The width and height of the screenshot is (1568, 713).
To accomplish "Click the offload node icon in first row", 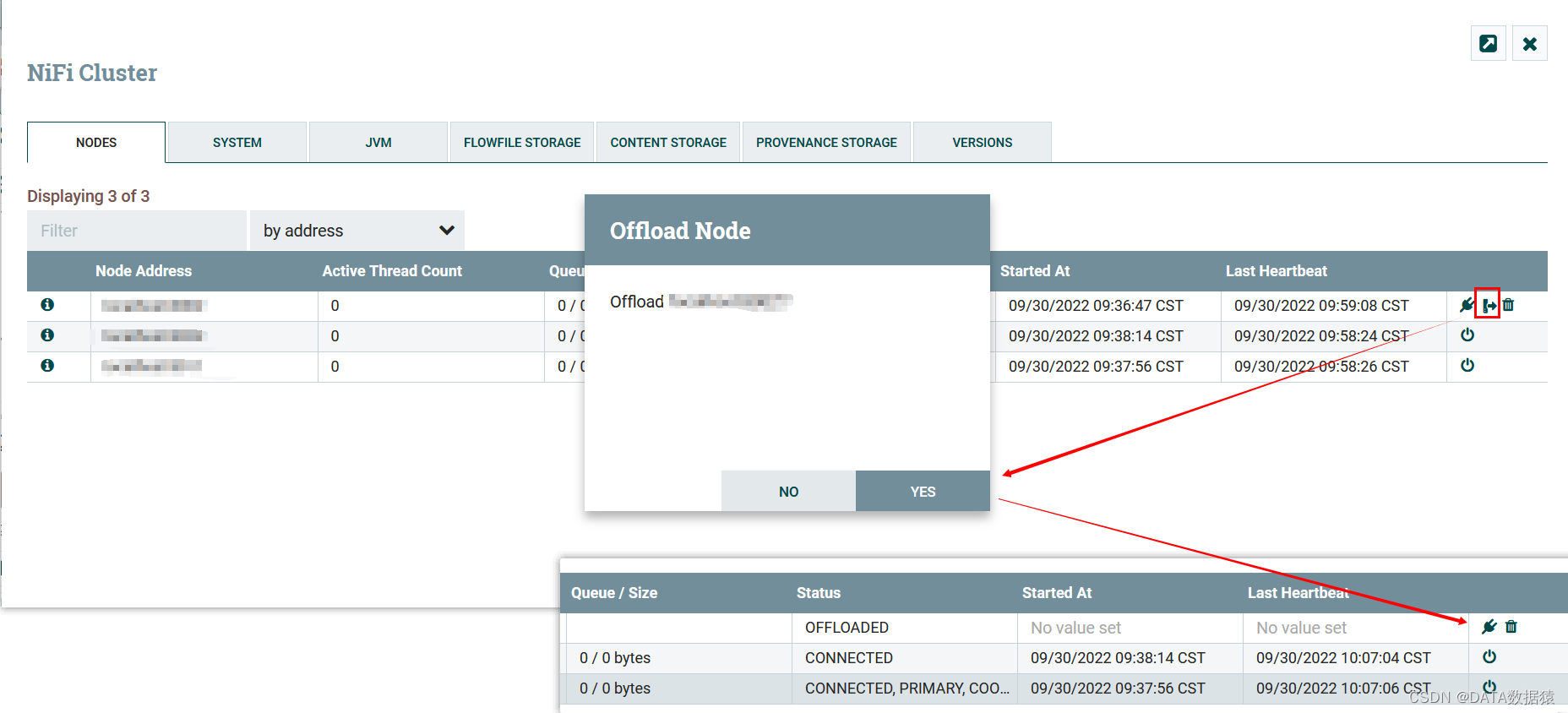I will 1489,305.
